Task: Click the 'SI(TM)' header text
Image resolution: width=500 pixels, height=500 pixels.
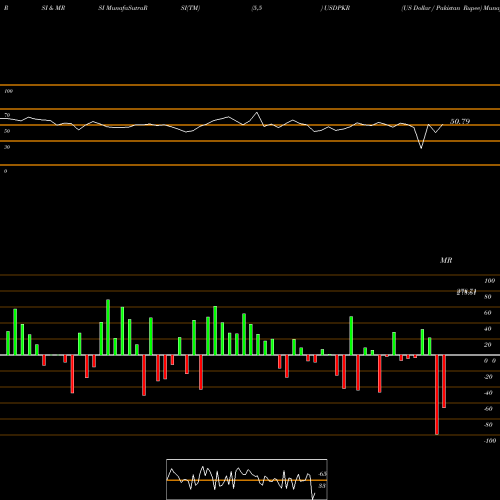Action: click(190, 8)
